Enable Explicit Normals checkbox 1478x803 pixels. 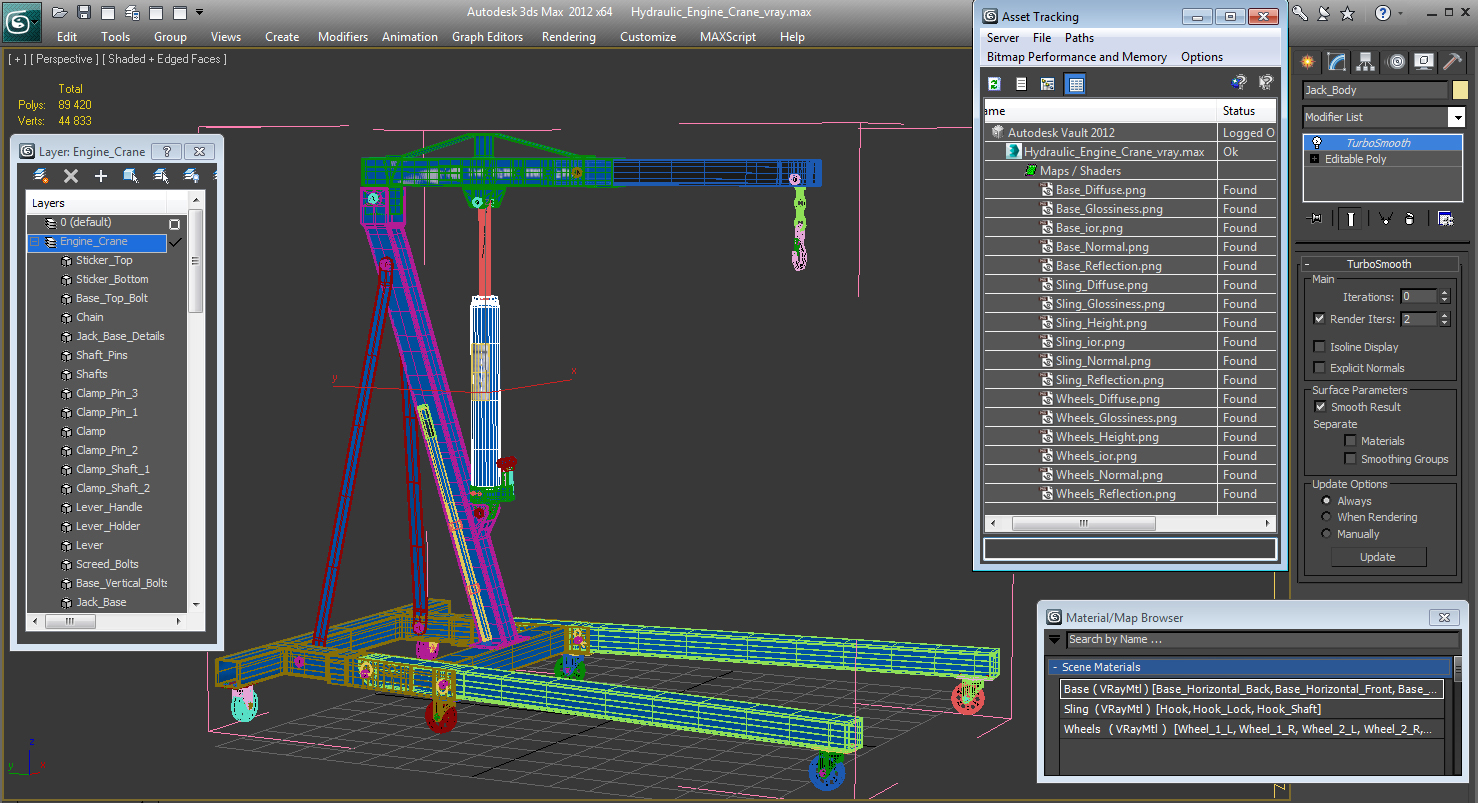point(1319,368)
